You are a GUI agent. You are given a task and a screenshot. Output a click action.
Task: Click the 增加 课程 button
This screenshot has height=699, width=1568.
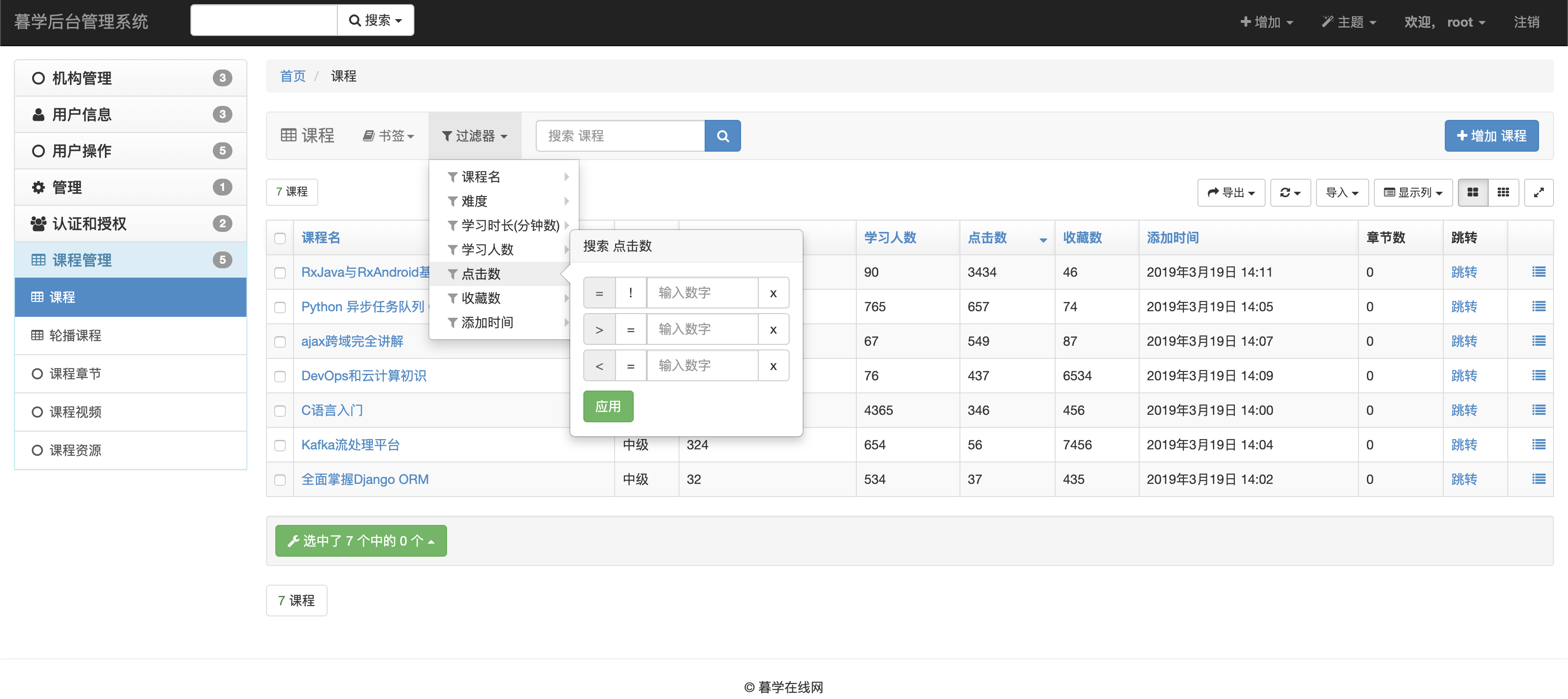(1491, 136)
